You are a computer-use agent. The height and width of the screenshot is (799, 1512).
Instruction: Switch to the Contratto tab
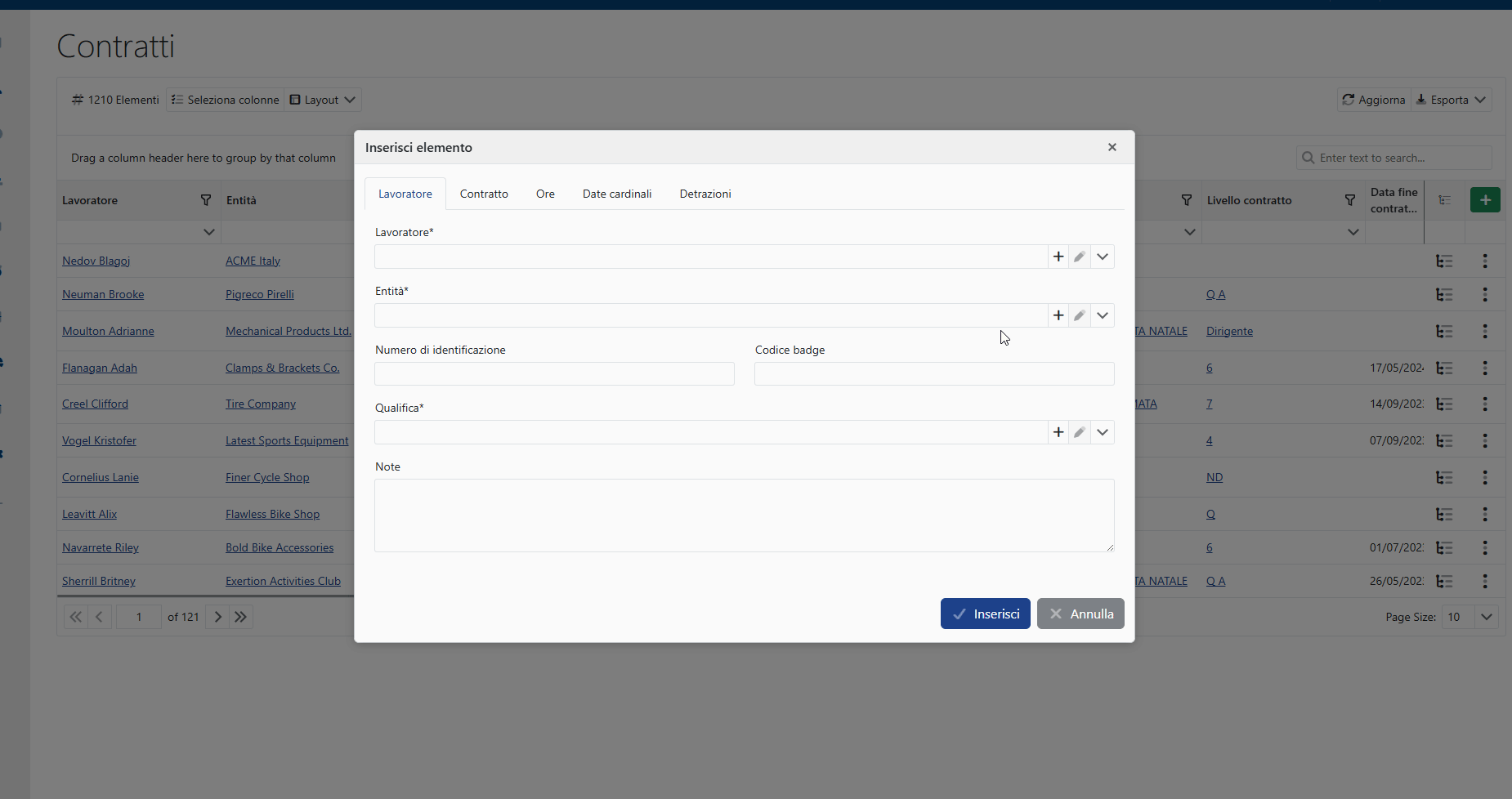tap(484, 194)
